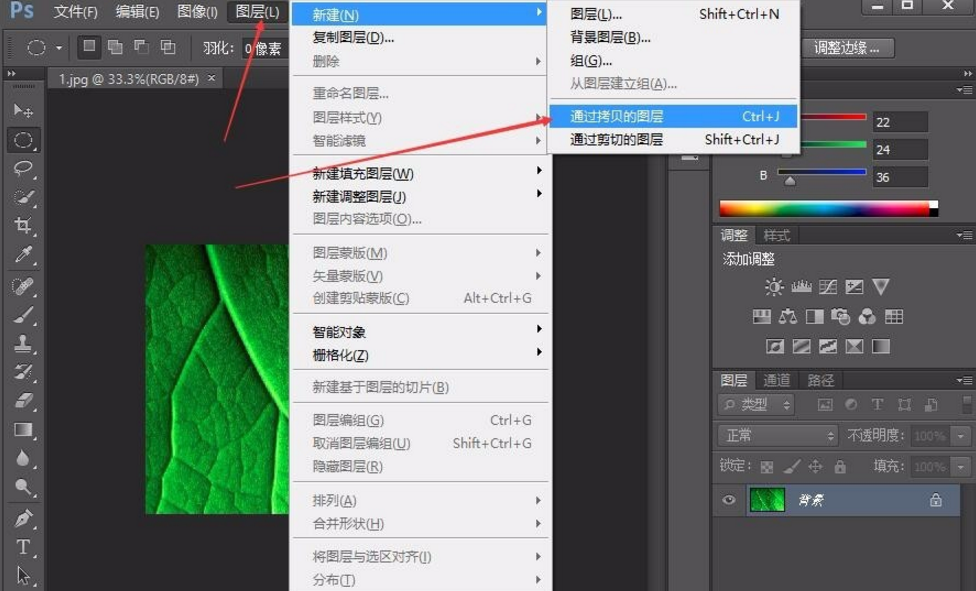Image resolution: width=976 pixels, height=591 pixels.
Task: Open the Brightness/Contrast adjustment icon
Action: (x=772, y=286)
